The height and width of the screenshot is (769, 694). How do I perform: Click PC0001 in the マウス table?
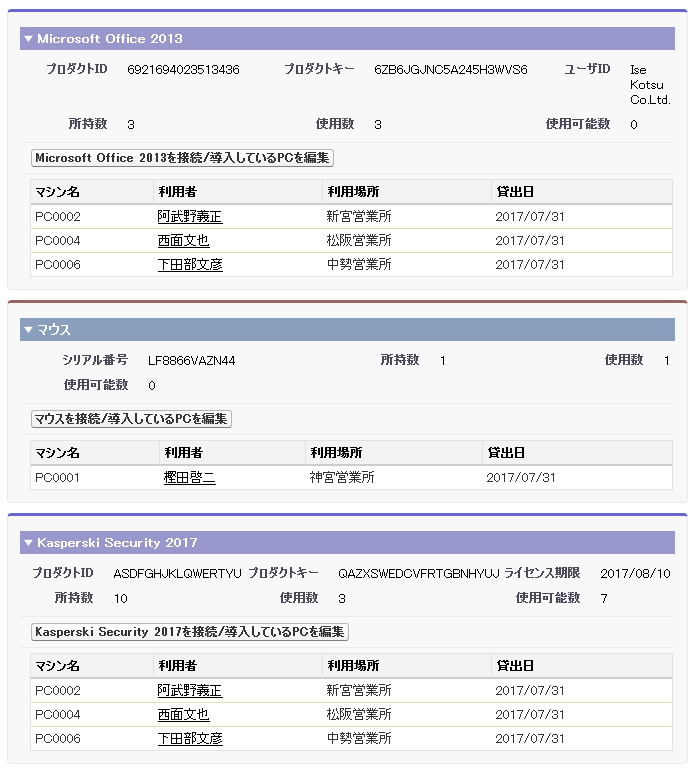coord(57,477)
